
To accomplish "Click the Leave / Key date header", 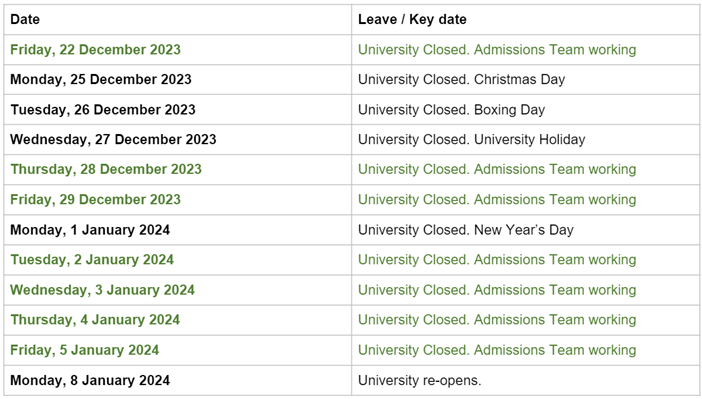I will tap(412, 19).
